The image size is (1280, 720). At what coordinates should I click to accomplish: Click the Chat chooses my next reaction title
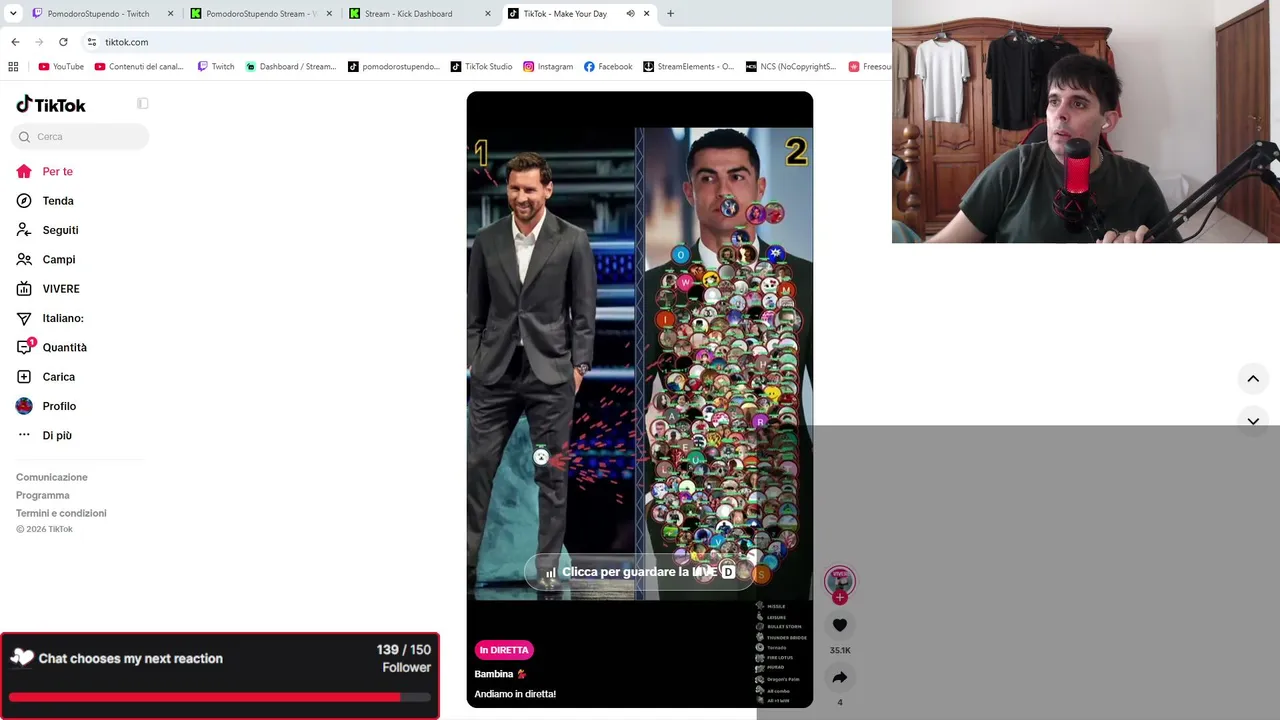130,659
